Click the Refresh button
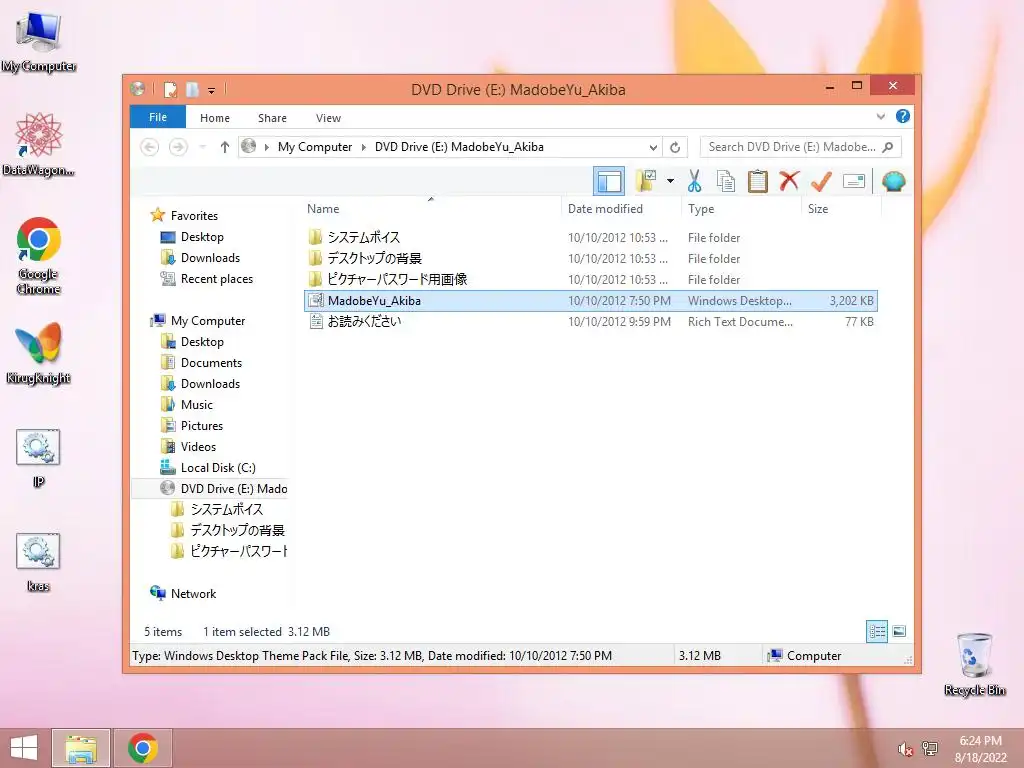The width and height of the screenshot is (1024, 768). (675, 147)
